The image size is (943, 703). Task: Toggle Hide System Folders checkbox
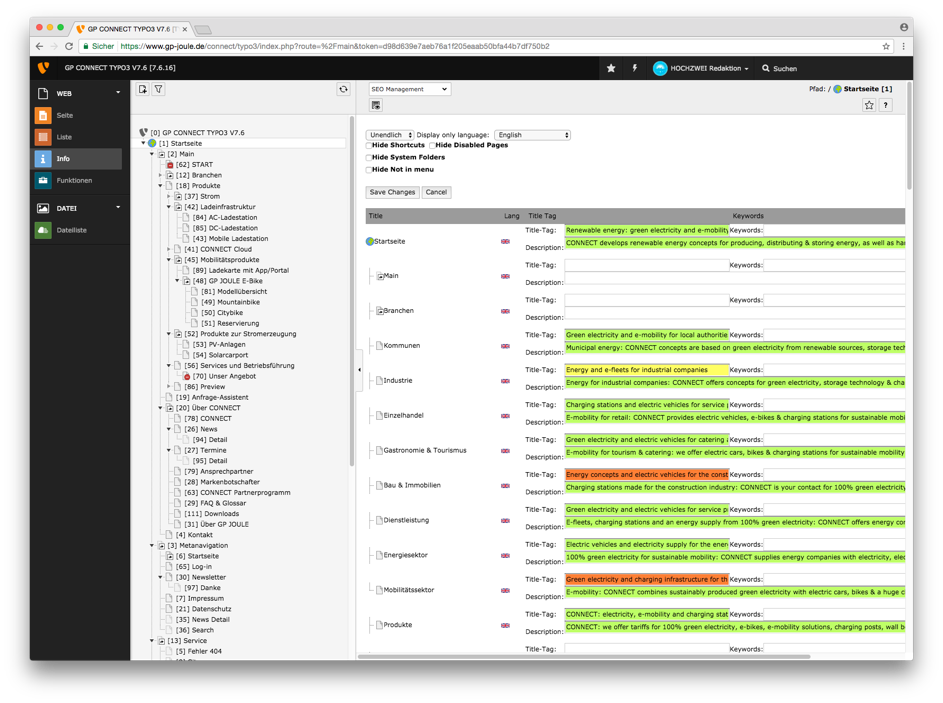(x=369, y=158)
